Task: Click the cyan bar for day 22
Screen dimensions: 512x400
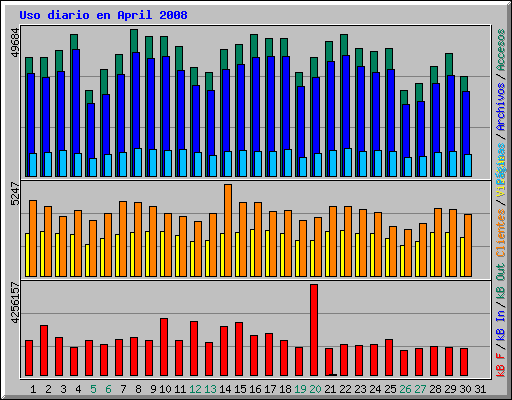Action: click(x=348, y=162)
